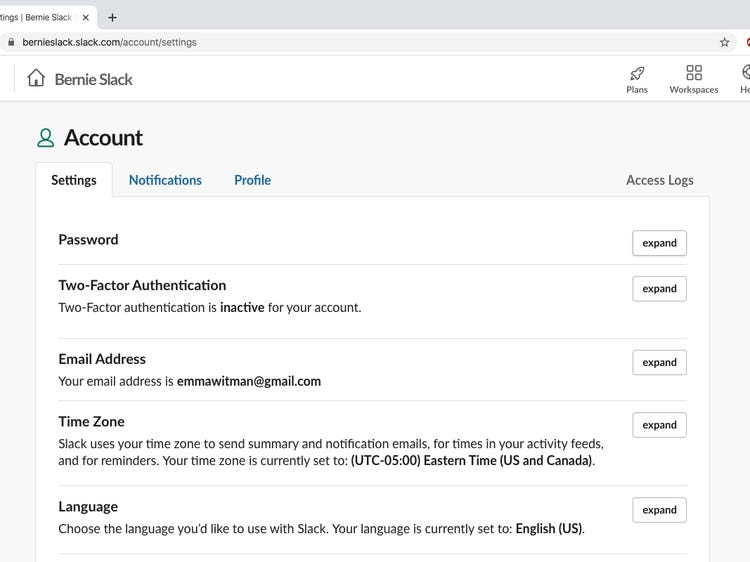Close the Bernie Slack browser tab
The image size is (750, 562).
pos(86,17)
